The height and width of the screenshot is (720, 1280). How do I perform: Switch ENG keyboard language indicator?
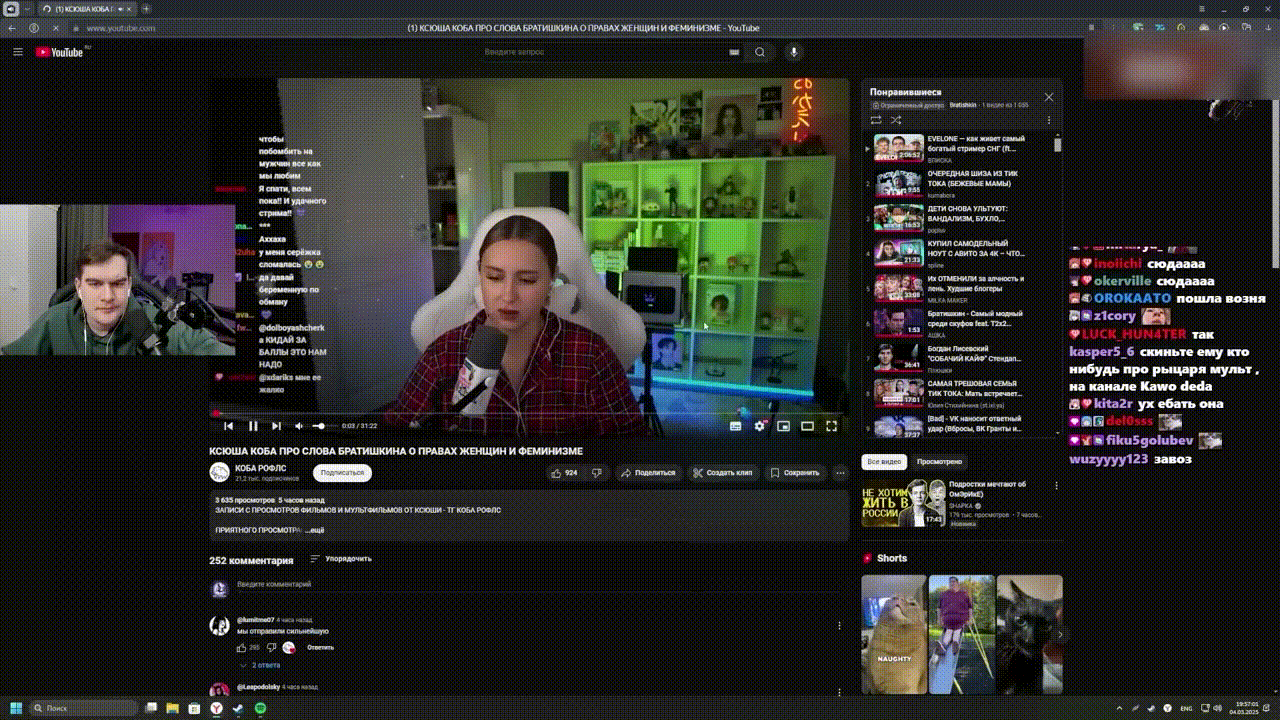(1186, 708)
